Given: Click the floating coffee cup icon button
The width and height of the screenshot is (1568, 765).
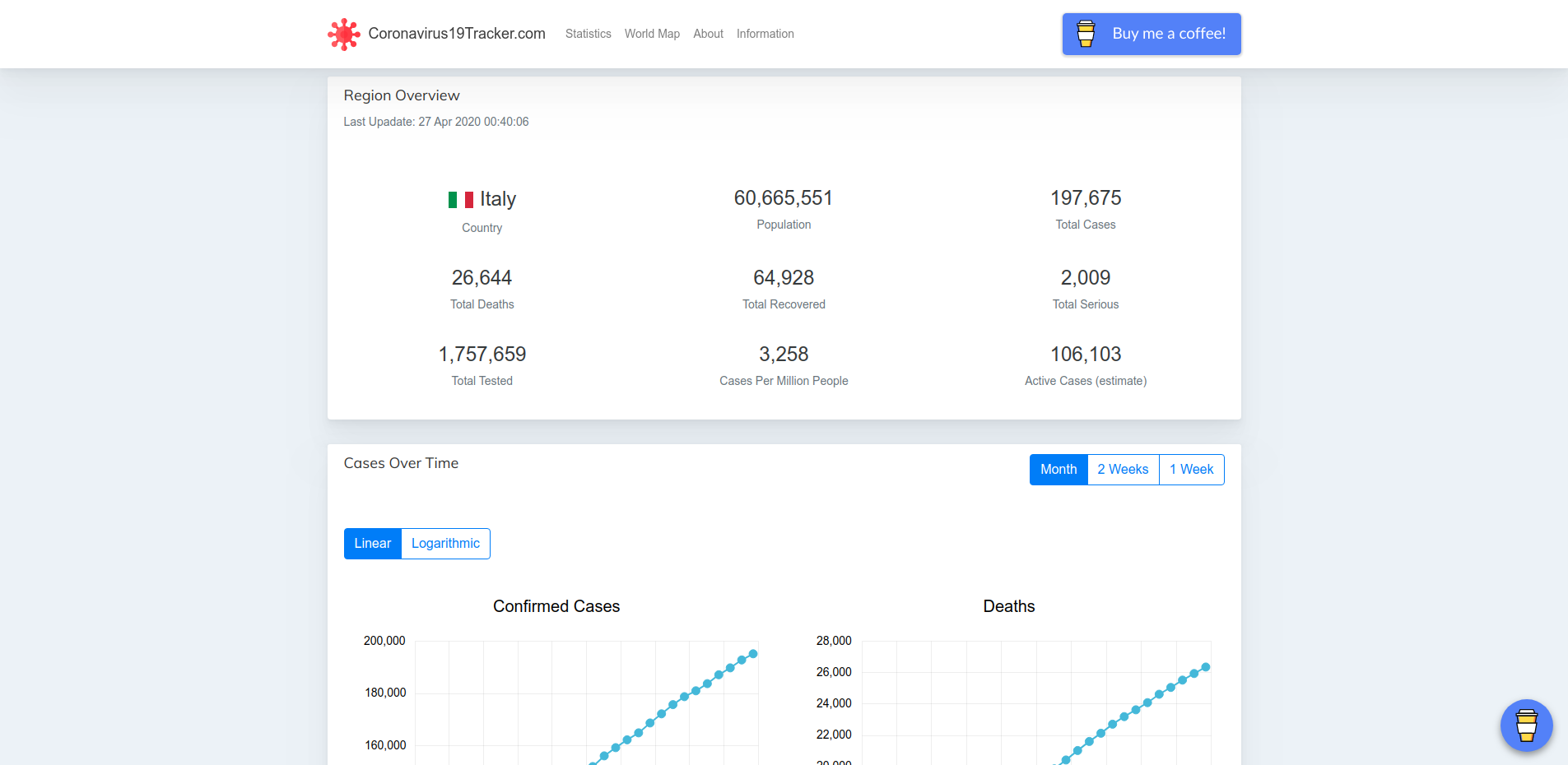Looking at the screenshot, I should (1526, 726).
